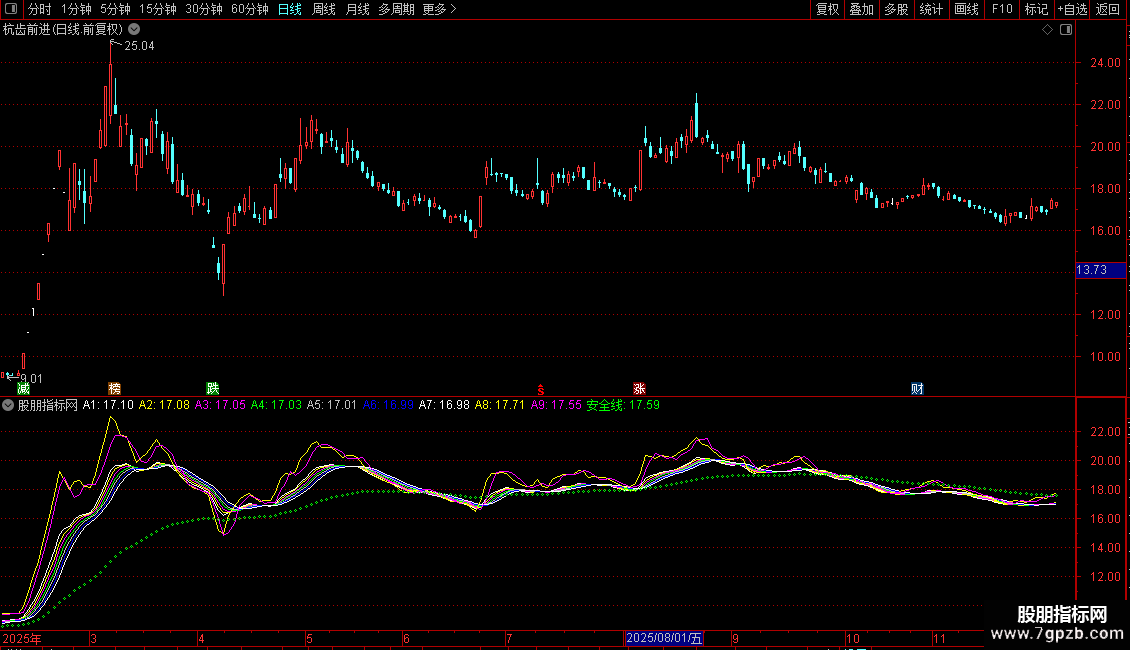Open the 画线 drawing tools
Viewport: 1130px width, 650px height.
[966, 9]
